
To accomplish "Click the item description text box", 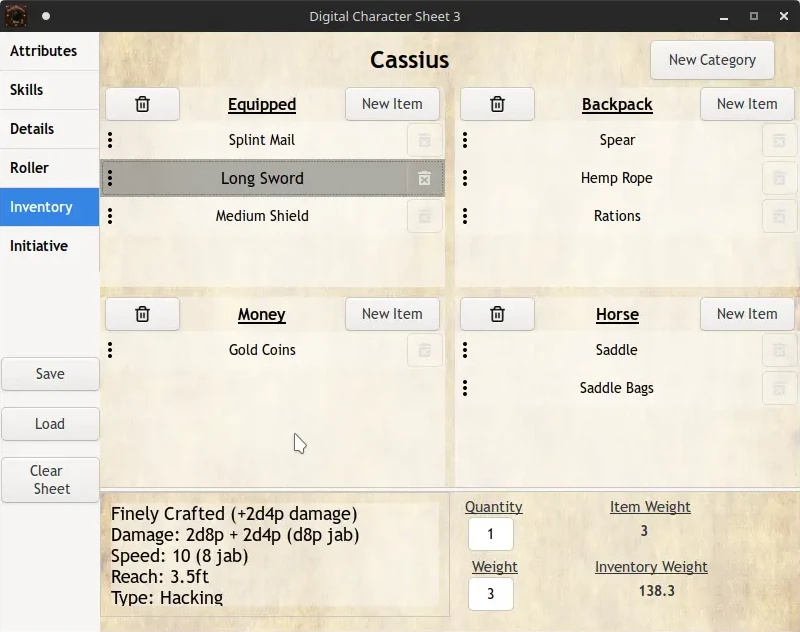I will 275,555.
